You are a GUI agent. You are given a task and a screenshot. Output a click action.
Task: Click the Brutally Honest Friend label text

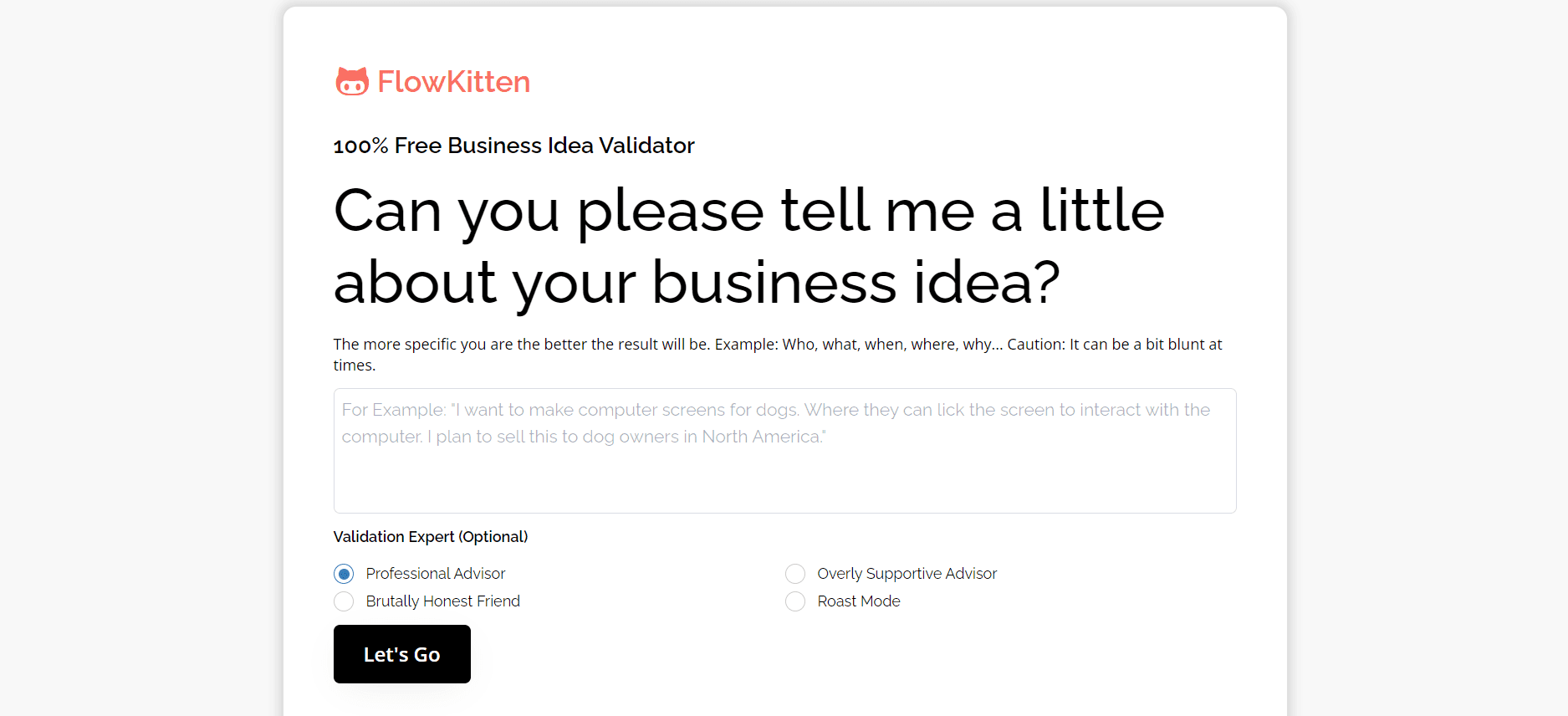(442, 601)
